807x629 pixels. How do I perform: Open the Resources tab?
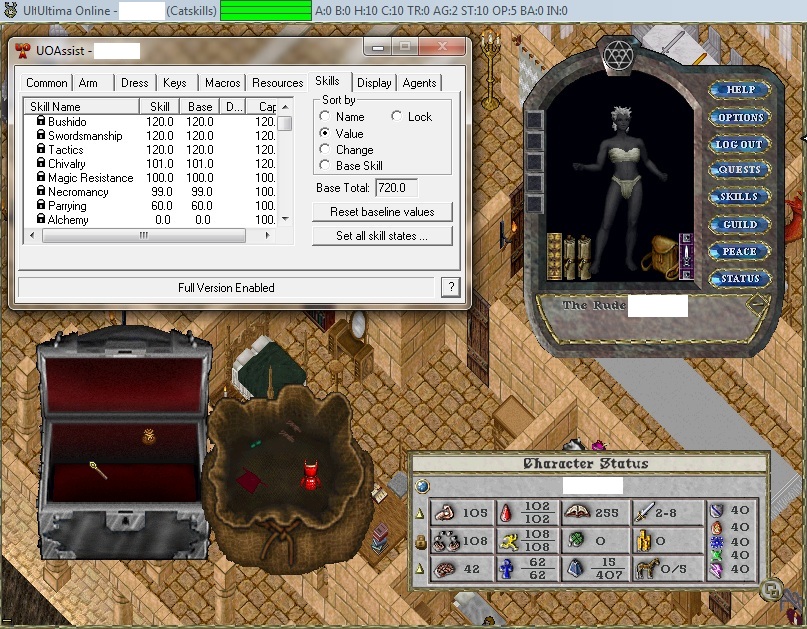(x=277, y=83)
